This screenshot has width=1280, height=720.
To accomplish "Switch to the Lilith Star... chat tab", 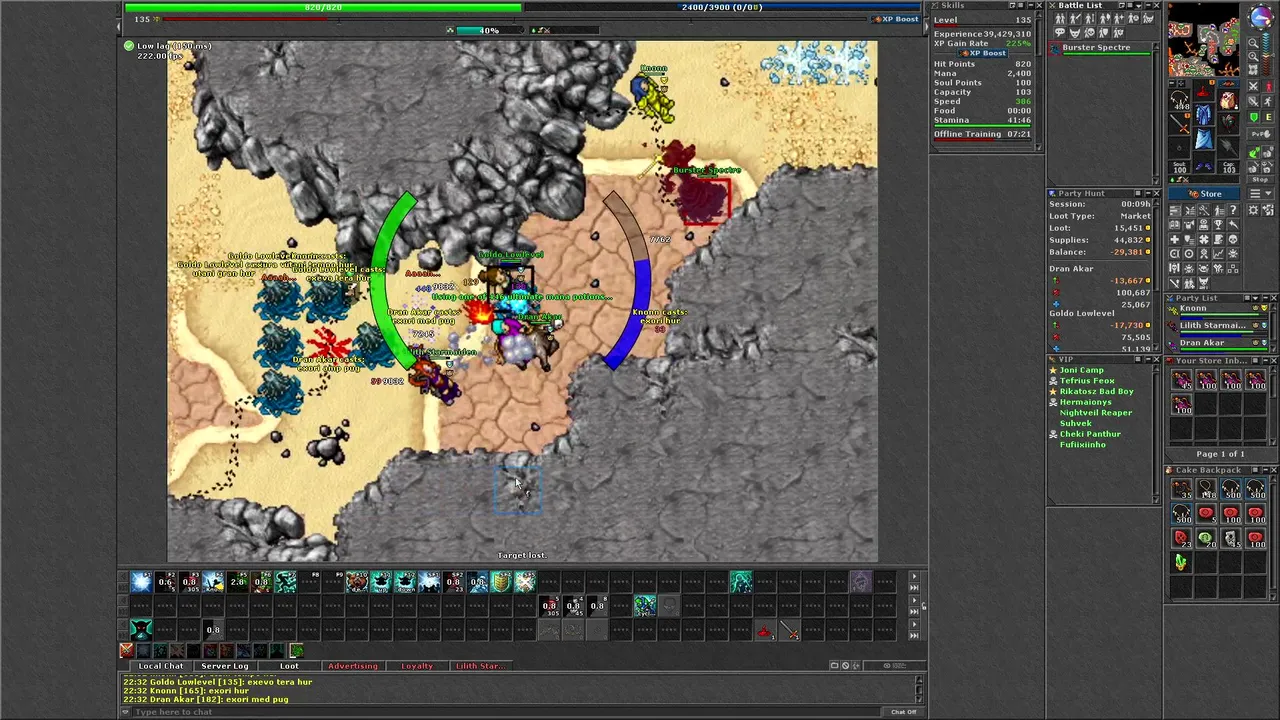I will click(x=481, y=666).
